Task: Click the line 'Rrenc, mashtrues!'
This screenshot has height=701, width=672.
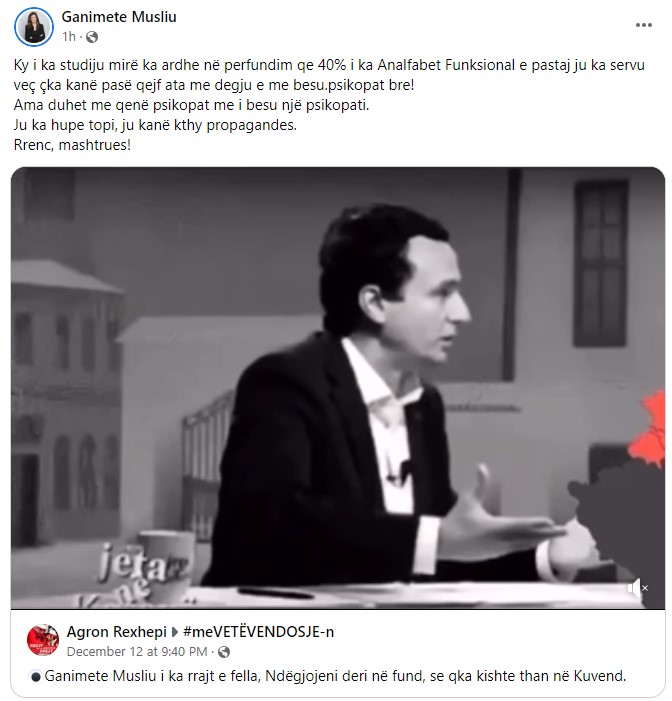Action: [72, 145]
